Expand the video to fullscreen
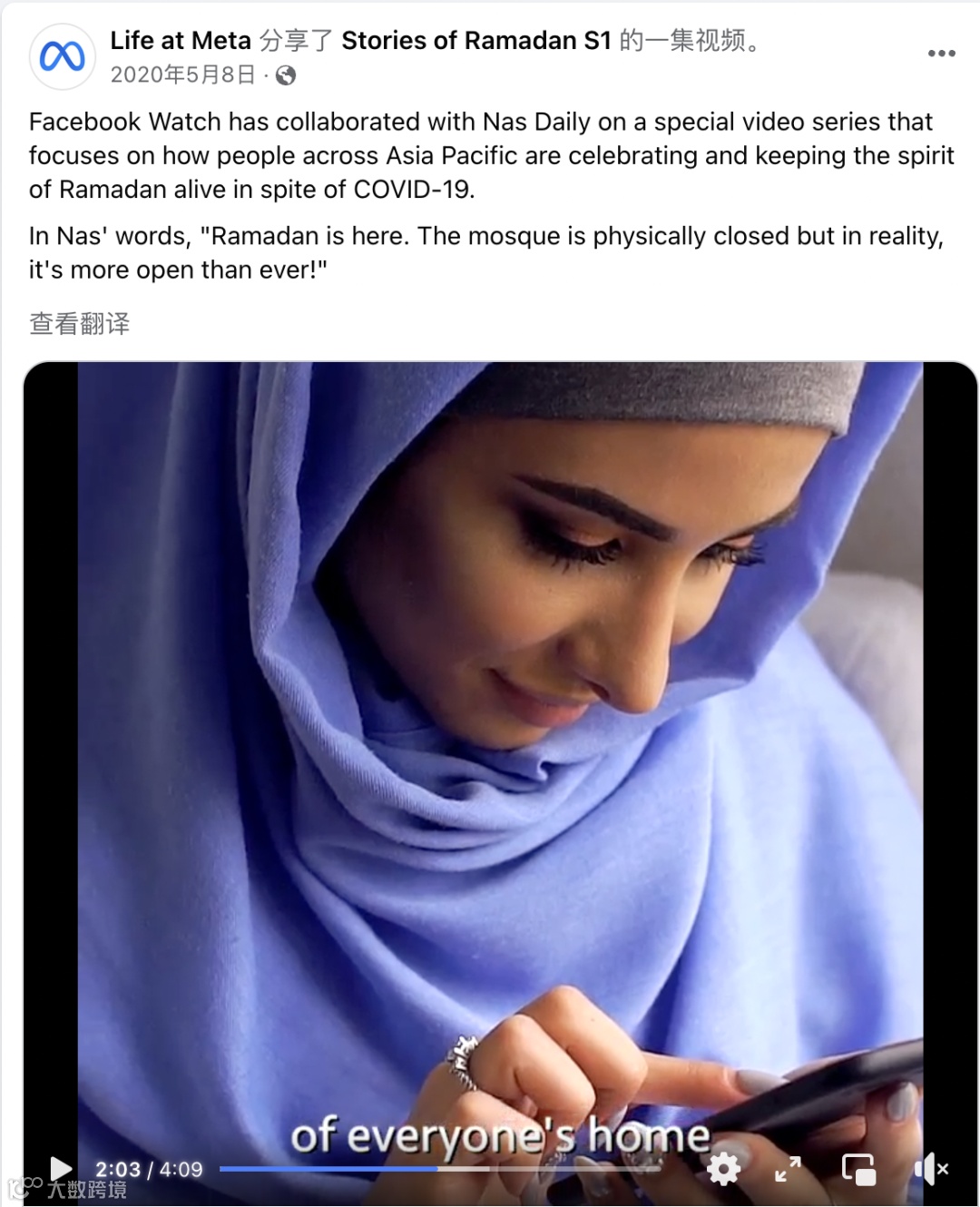 click(788, 1169)
